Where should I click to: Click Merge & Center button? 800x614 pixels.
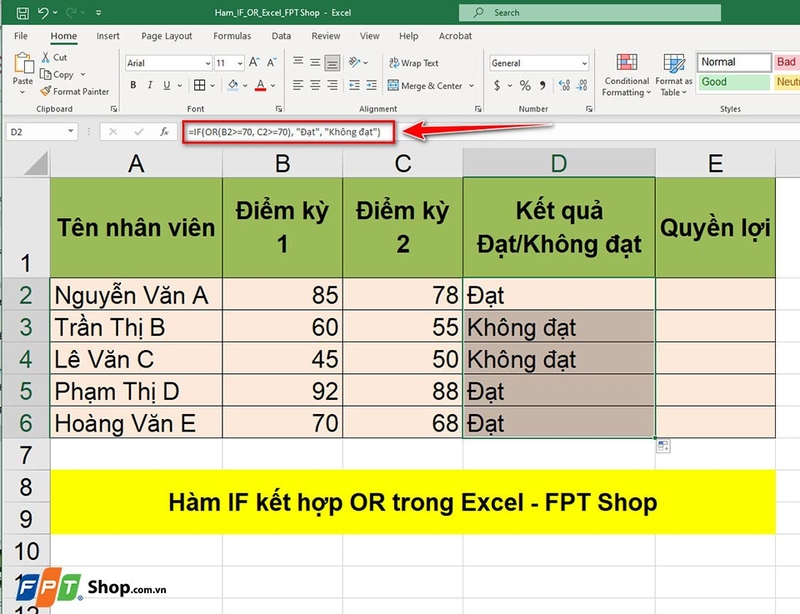click(x=425, y=86)
